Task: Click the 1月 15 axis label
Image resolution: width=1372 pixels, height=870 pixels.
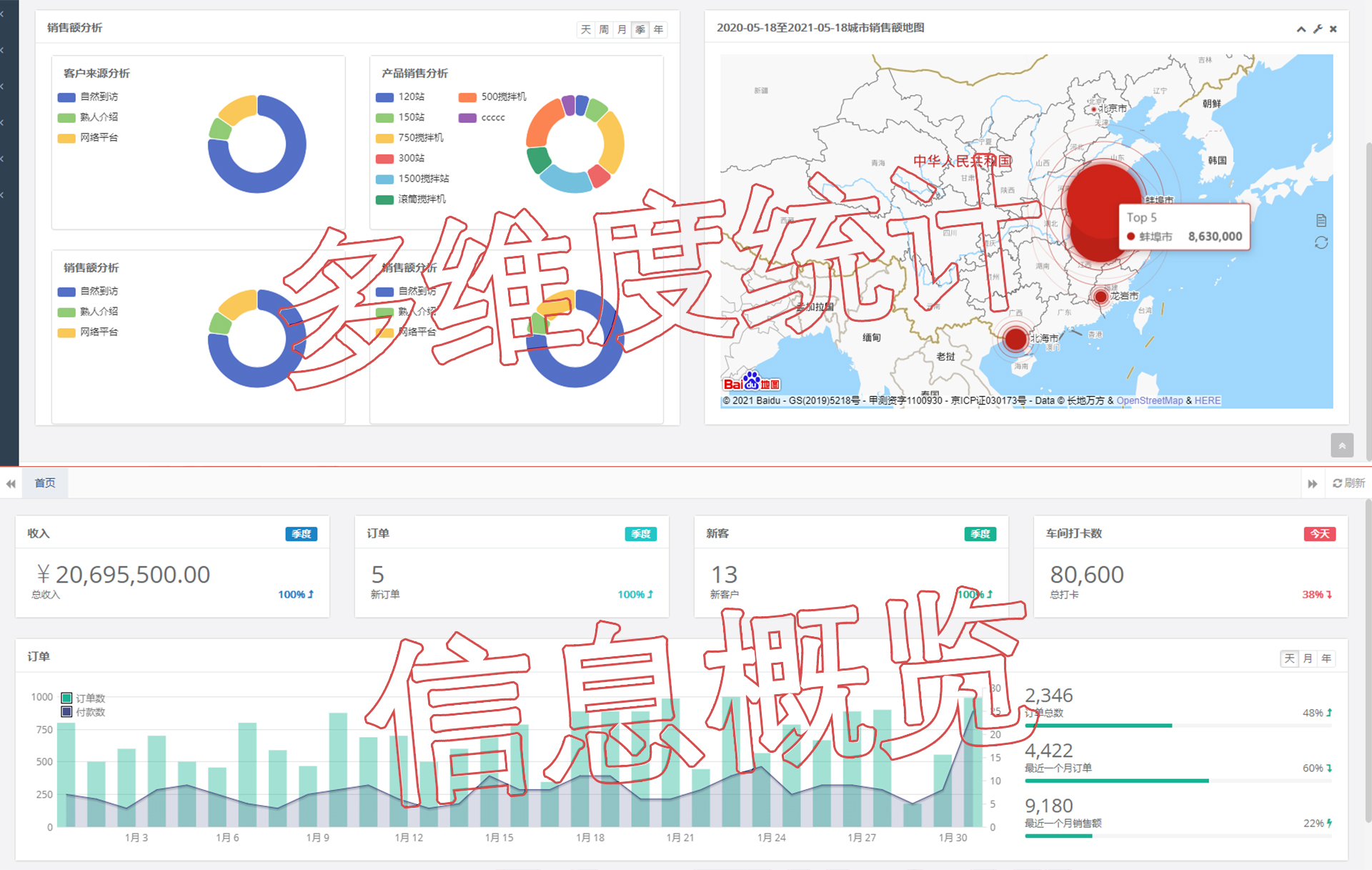Action: [x=499, y=837]
